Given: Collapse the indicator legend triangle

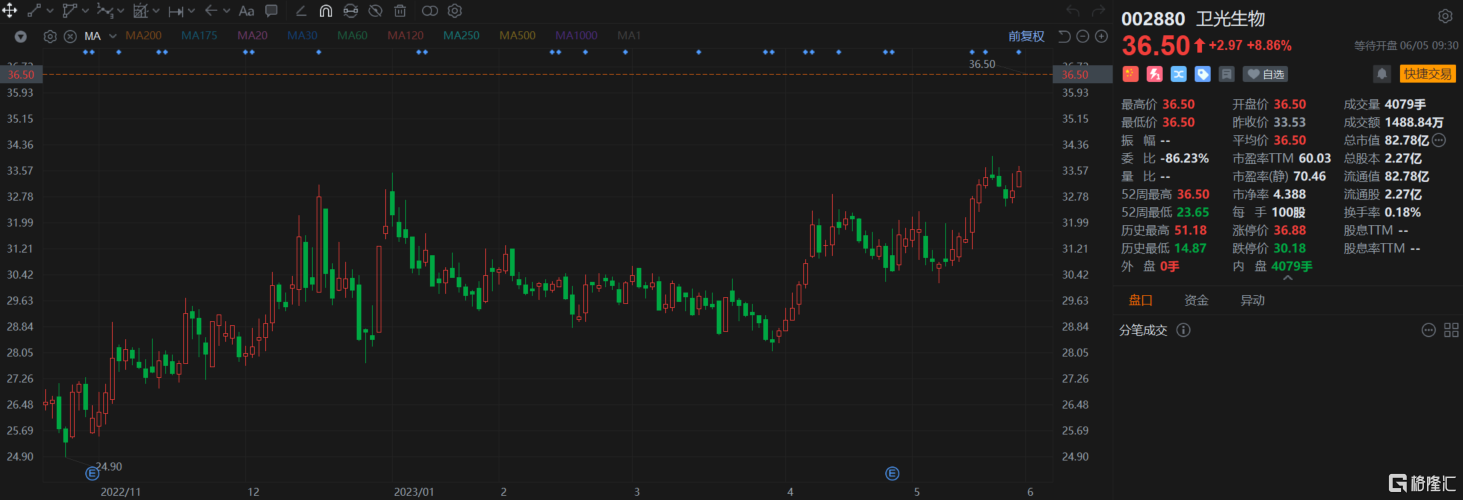Looking at the screenshot, I should tap(21, 36).
